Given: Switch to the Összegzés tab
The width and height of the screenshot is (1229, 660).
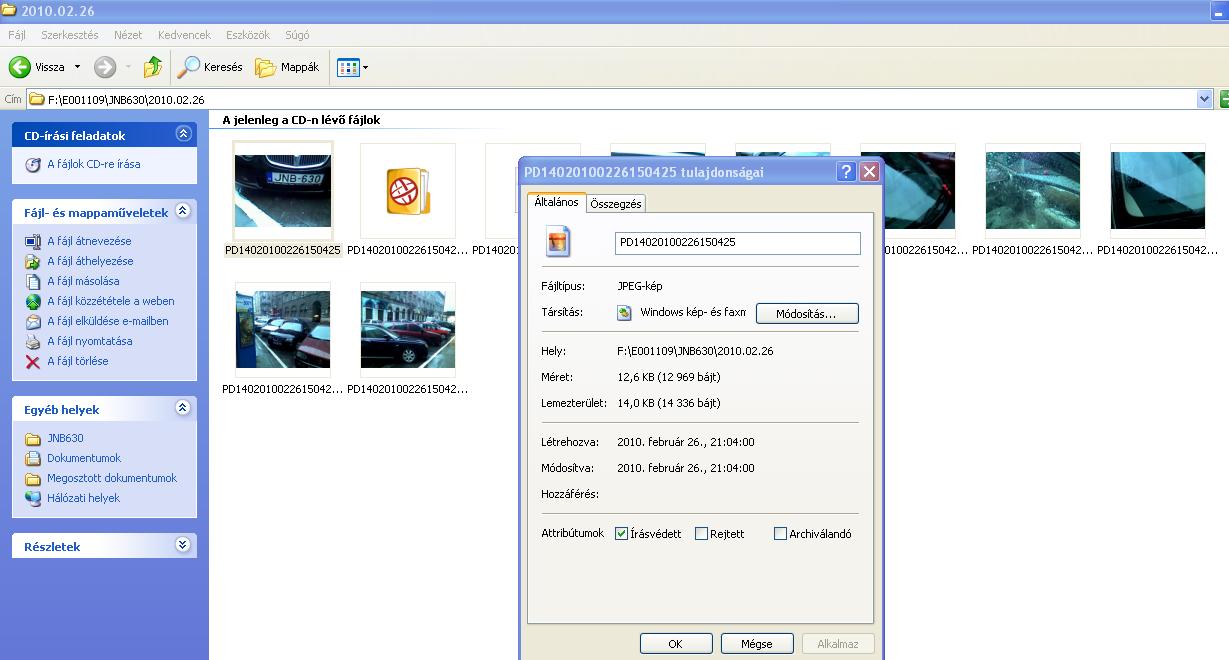Looking at the screenshot, I should coord(616,203).
